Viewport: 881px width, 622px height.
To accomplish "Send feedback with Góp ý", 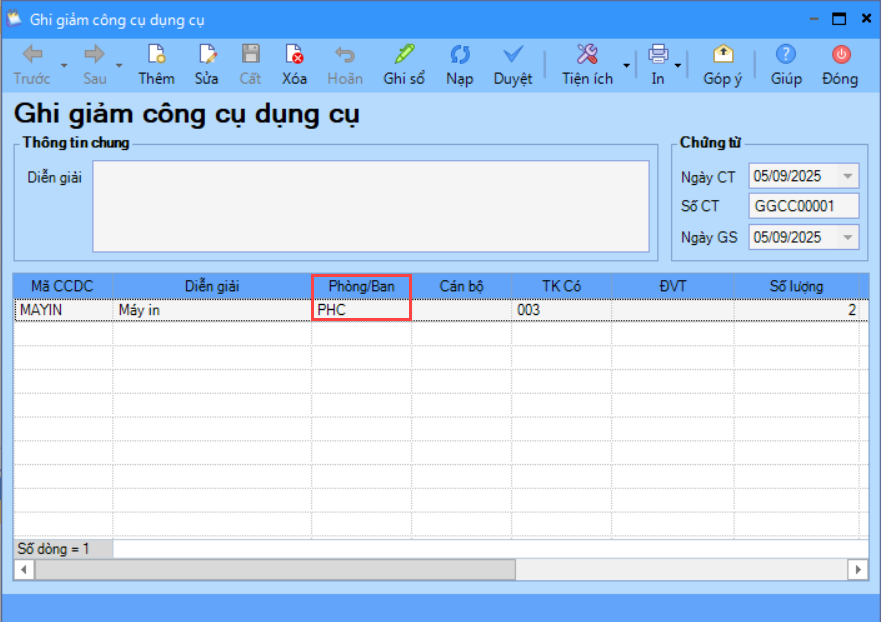I will [723, 65].
